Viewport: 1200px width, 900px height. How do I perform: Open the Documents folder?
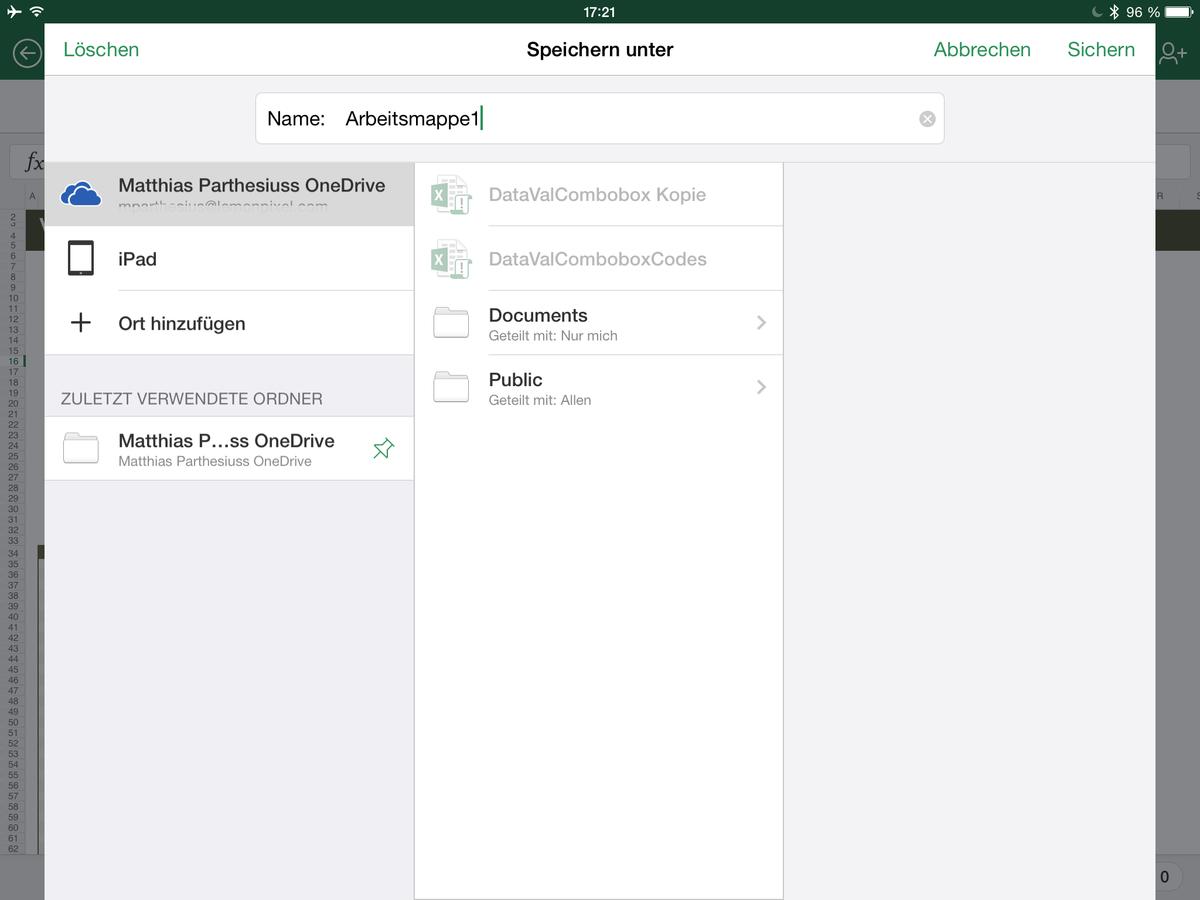598,323
